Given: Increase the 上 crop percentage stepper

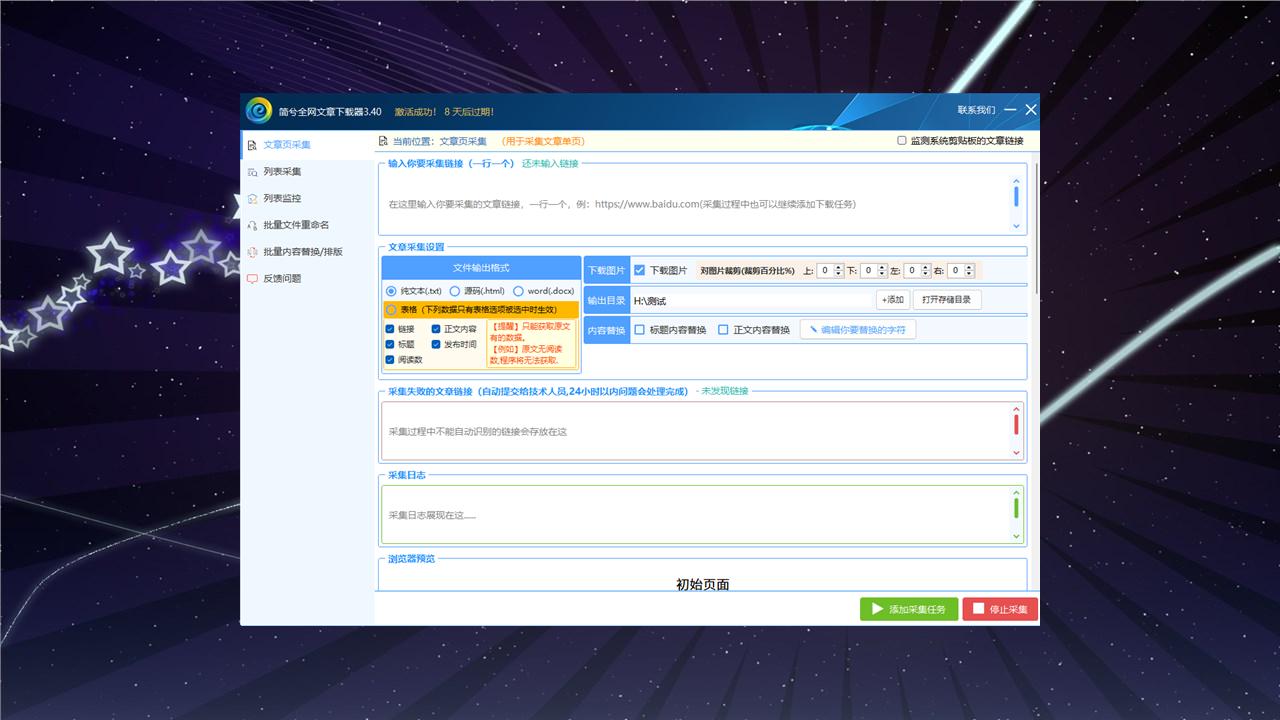Looking at the screenshot, I should pyautogui.click(x=838, y=267).
